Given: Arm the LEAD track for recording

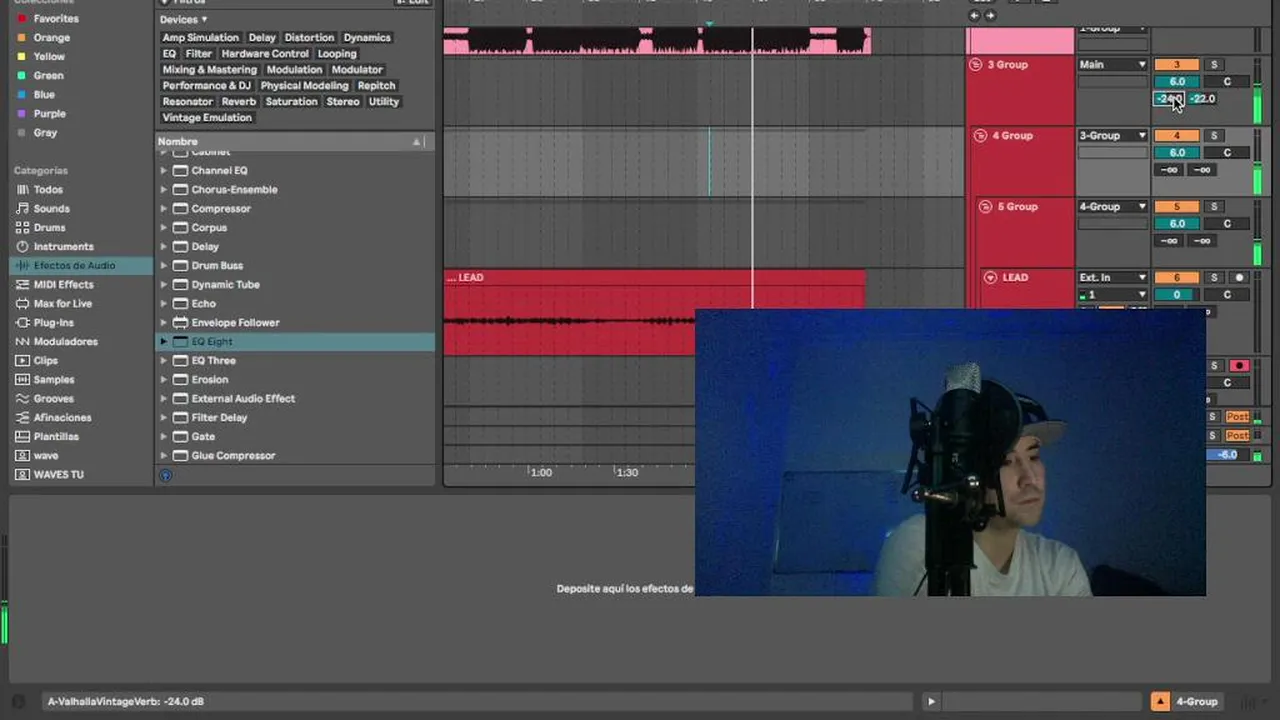Looking at the screenshot, I should pyautogui.click(x=1239, y=278).
